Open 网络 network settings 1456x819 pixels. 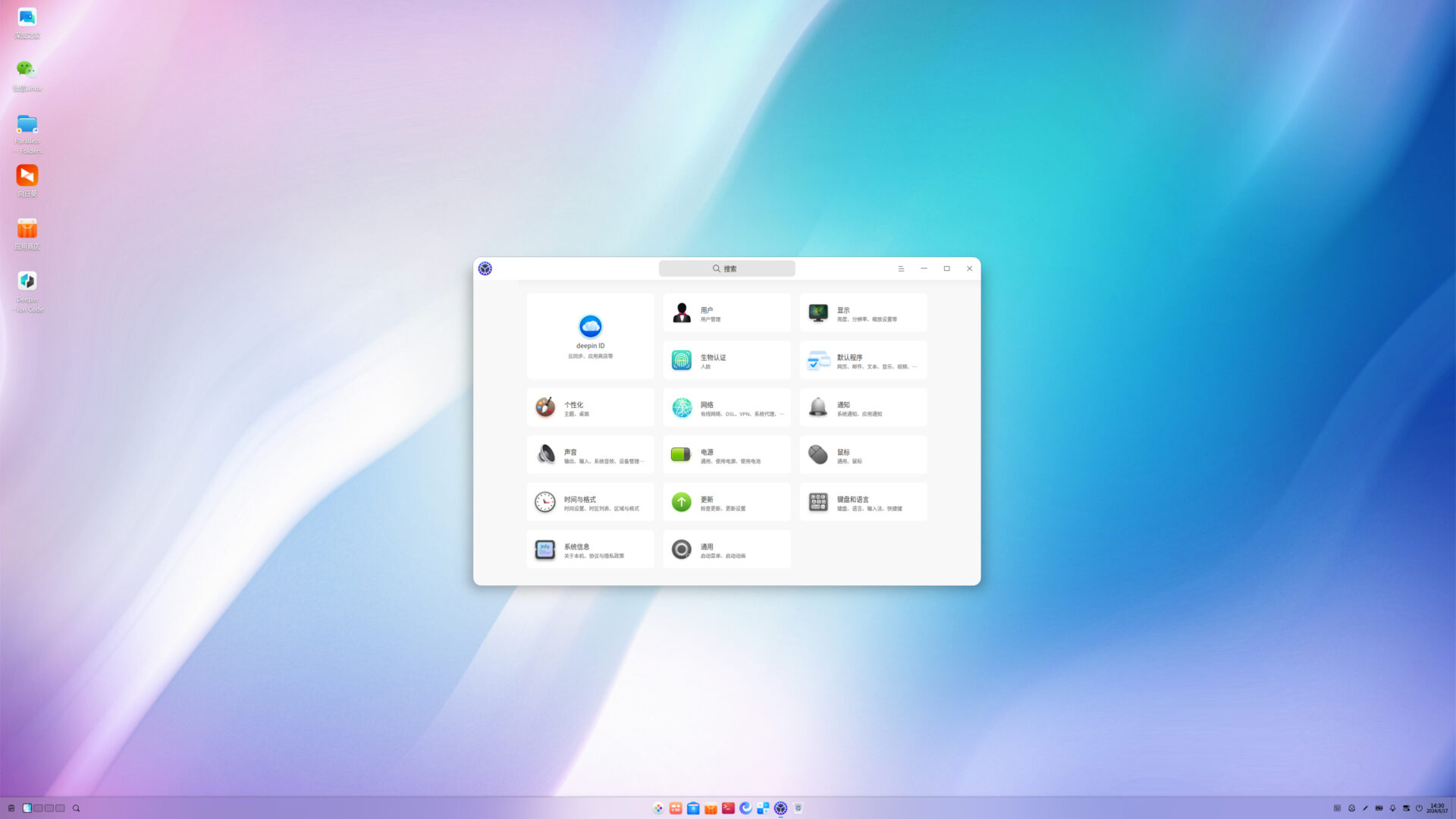[x=726, y=407]
